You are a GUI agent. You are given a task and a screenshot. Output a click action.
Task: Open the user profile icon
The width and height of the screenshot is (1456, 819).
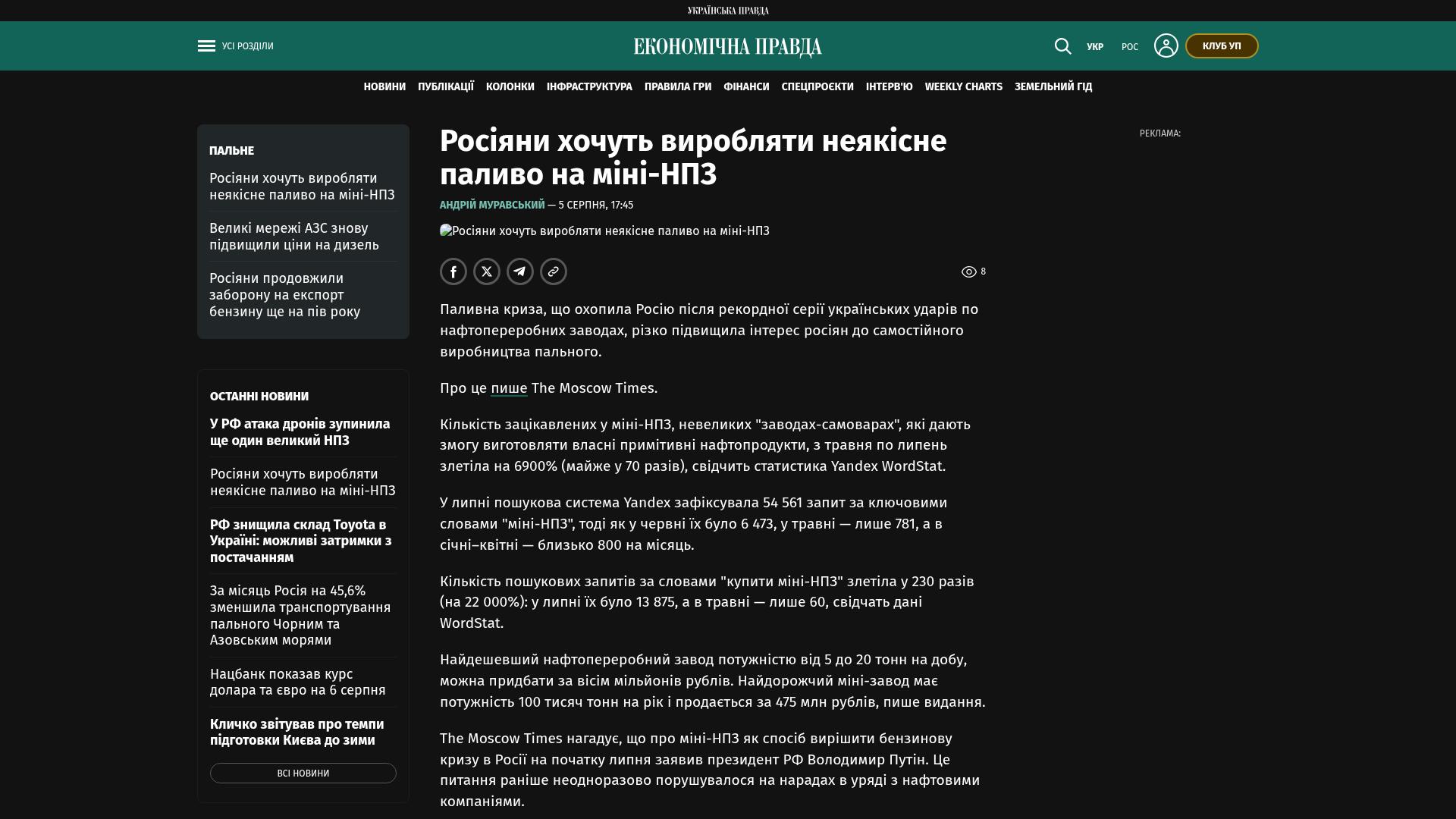pyautogui.click(x=1166, y=45)
